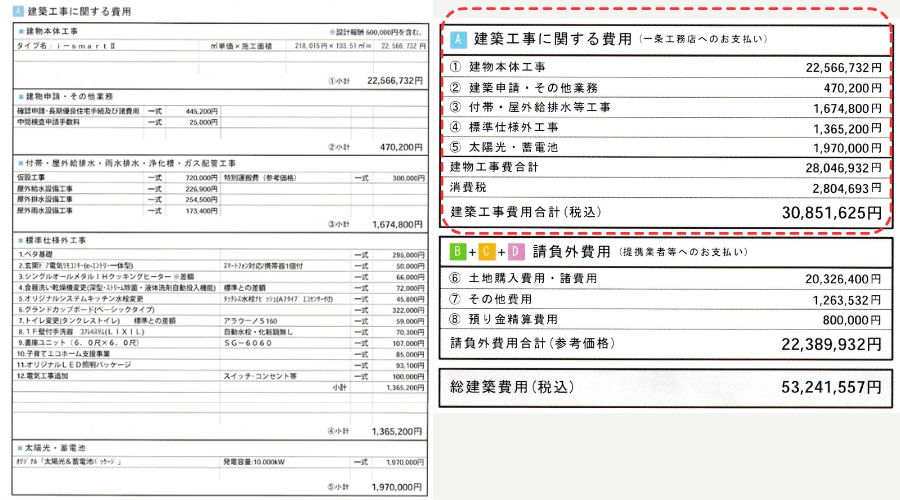Click the 720,000円 amount for 仮設工事
Image resolution: width=900 pixels, height=500 pixels.
201,178
